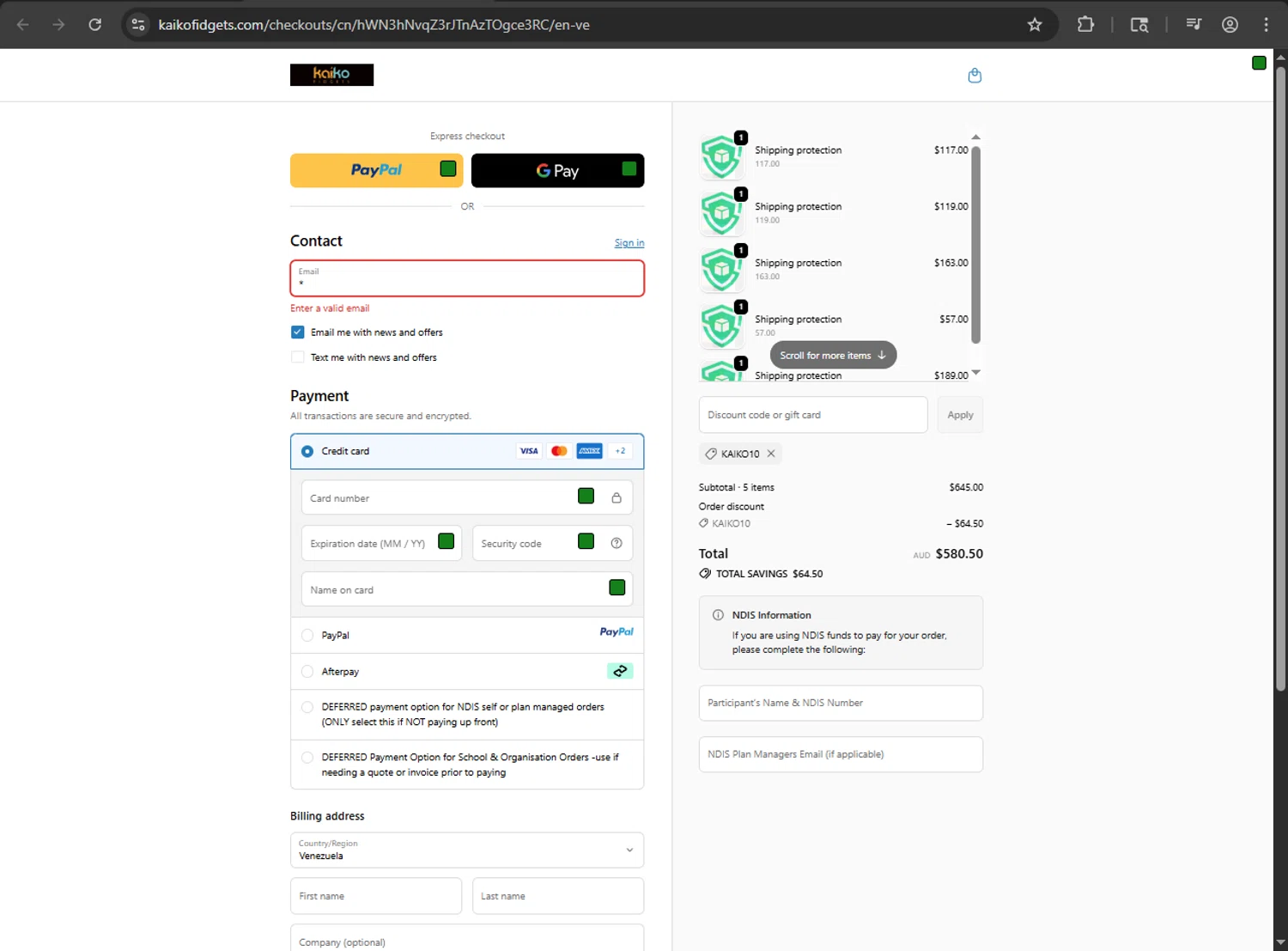Image resolution: width=1288 pixels, height=951 pixels.
Task: Pay with PayPal express checkout button
Action: point(376,170)
